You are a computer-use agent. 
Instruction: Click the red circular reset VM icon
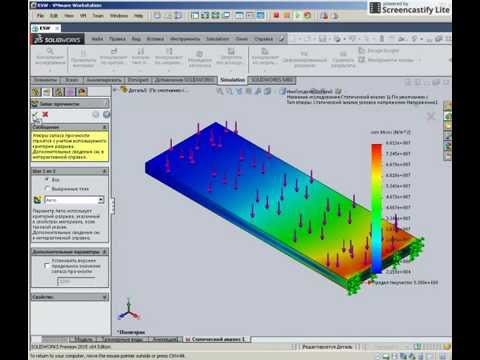(x=307, y=15)
